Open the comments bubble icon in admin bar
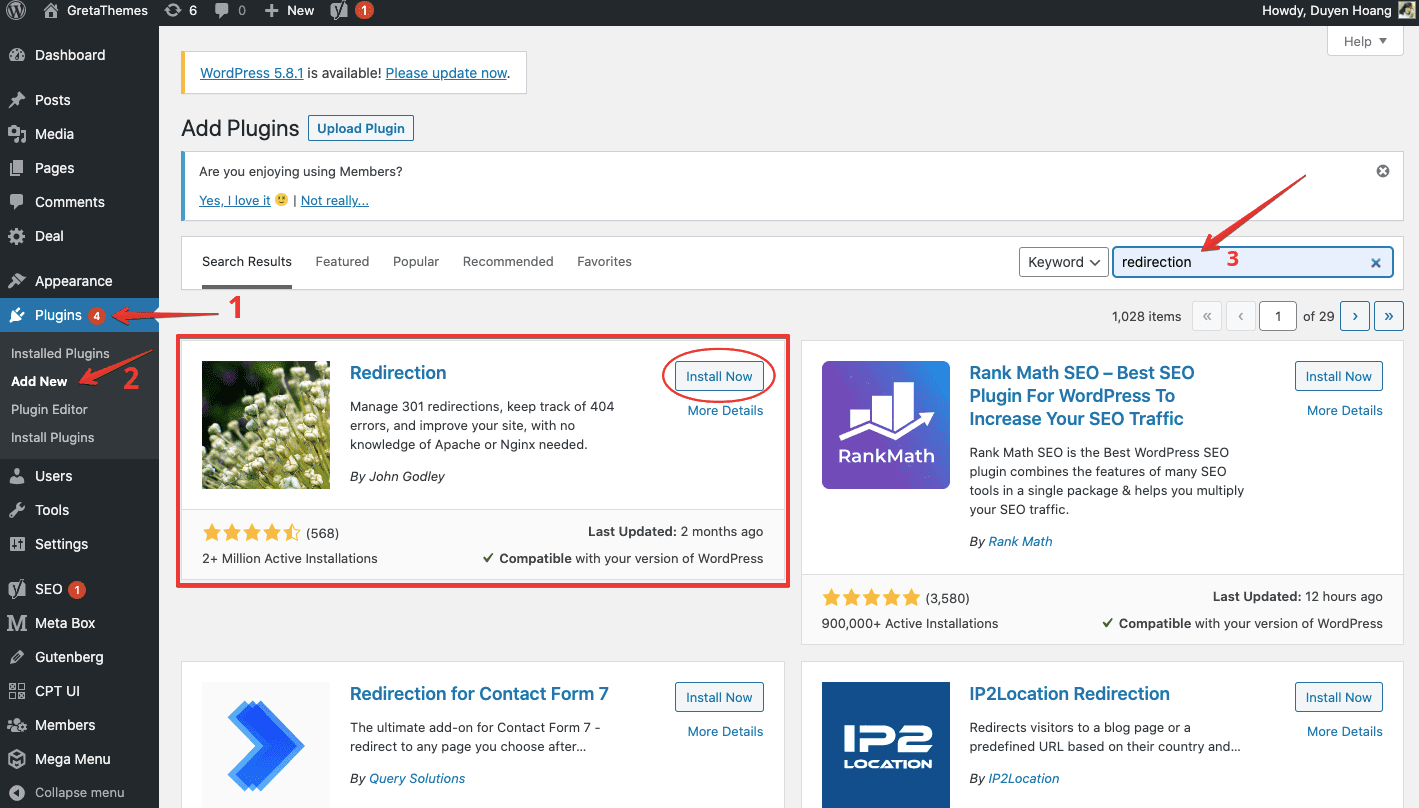The height and width of the screenshot is (808, 1419). pyautogui.click(x=230, y=11)
